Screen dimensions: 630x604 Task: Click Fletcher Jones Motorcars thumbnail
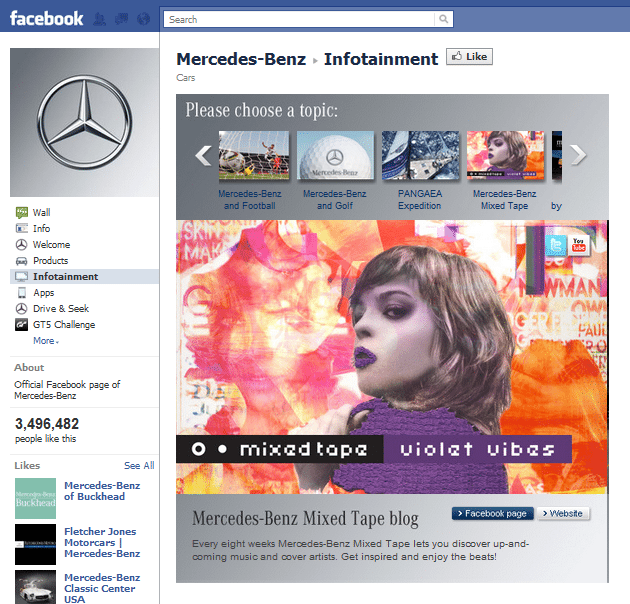tap(35, 545)
